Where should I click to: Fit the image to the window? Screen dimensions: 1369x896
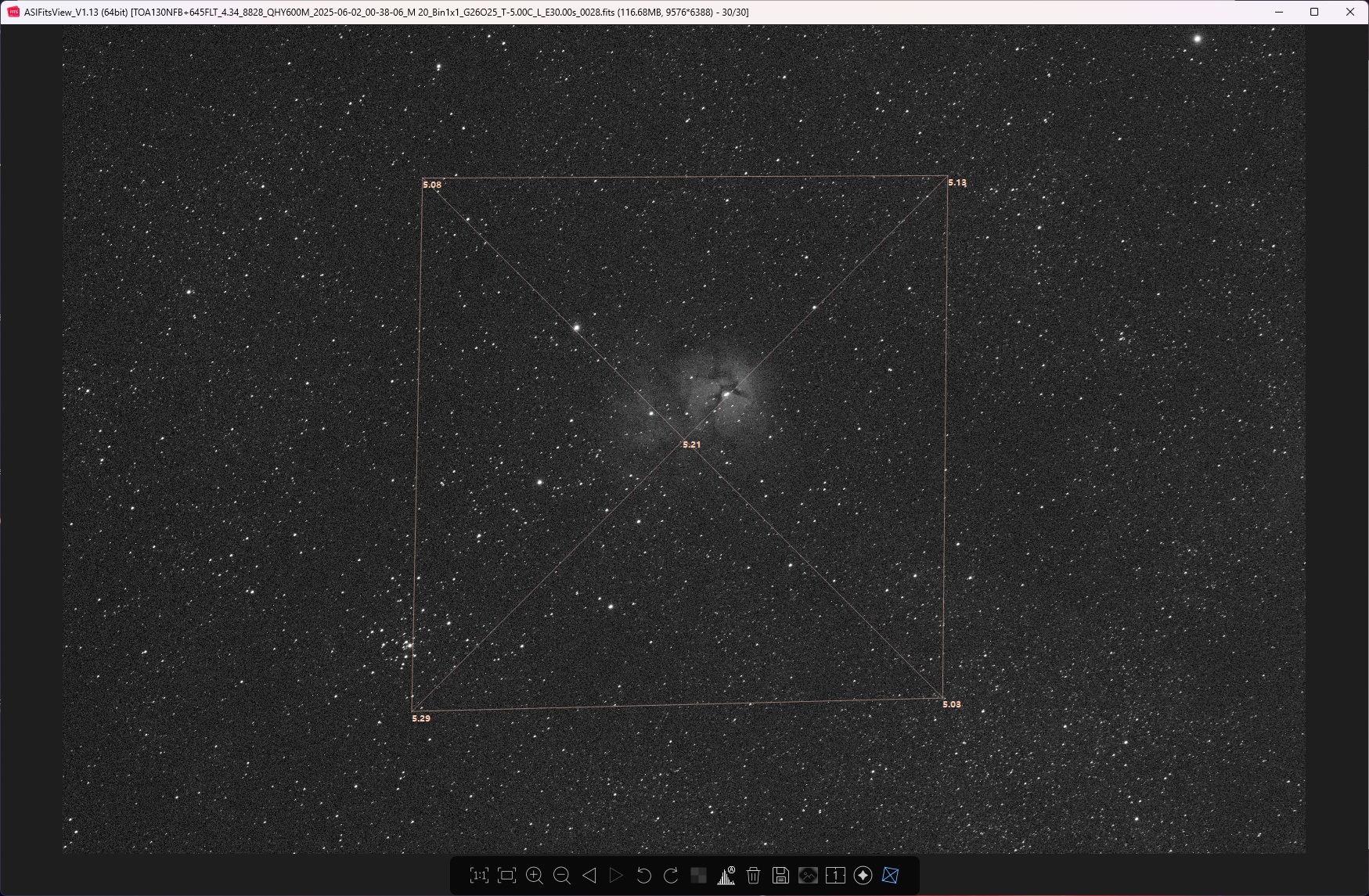[507, 876]
